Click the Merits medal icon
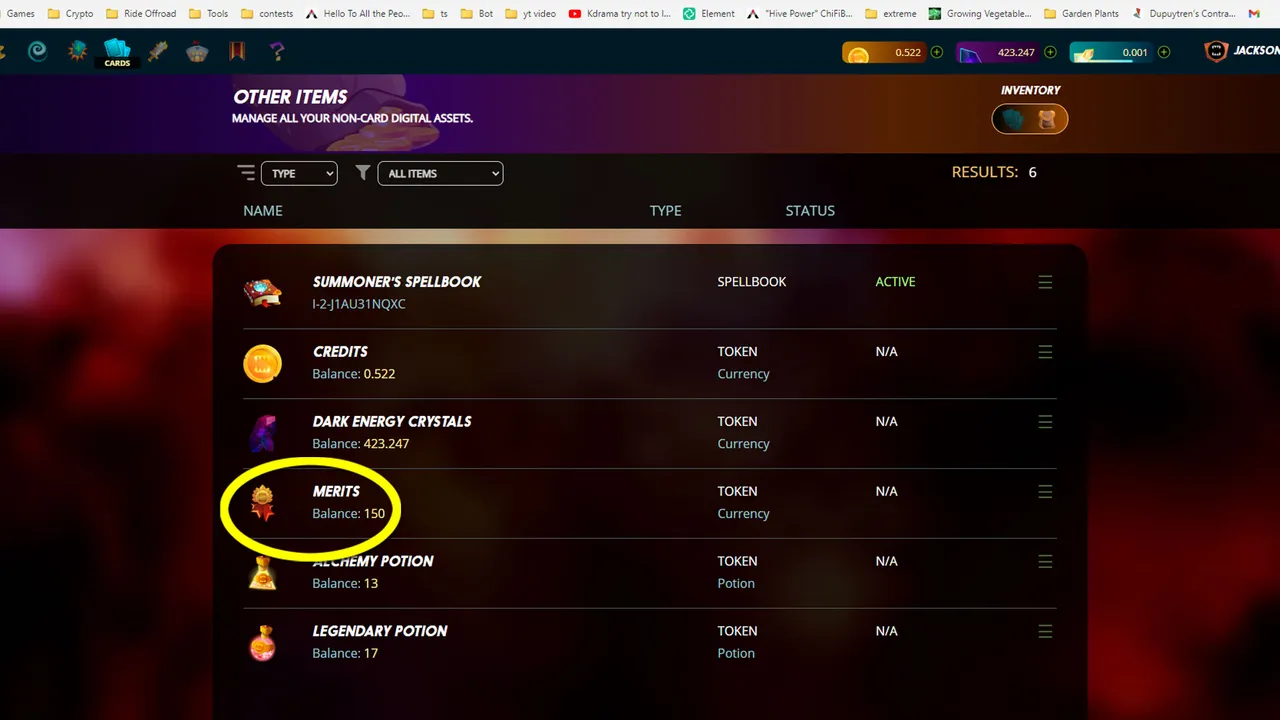1280x720 pixels. click(263, 503)
